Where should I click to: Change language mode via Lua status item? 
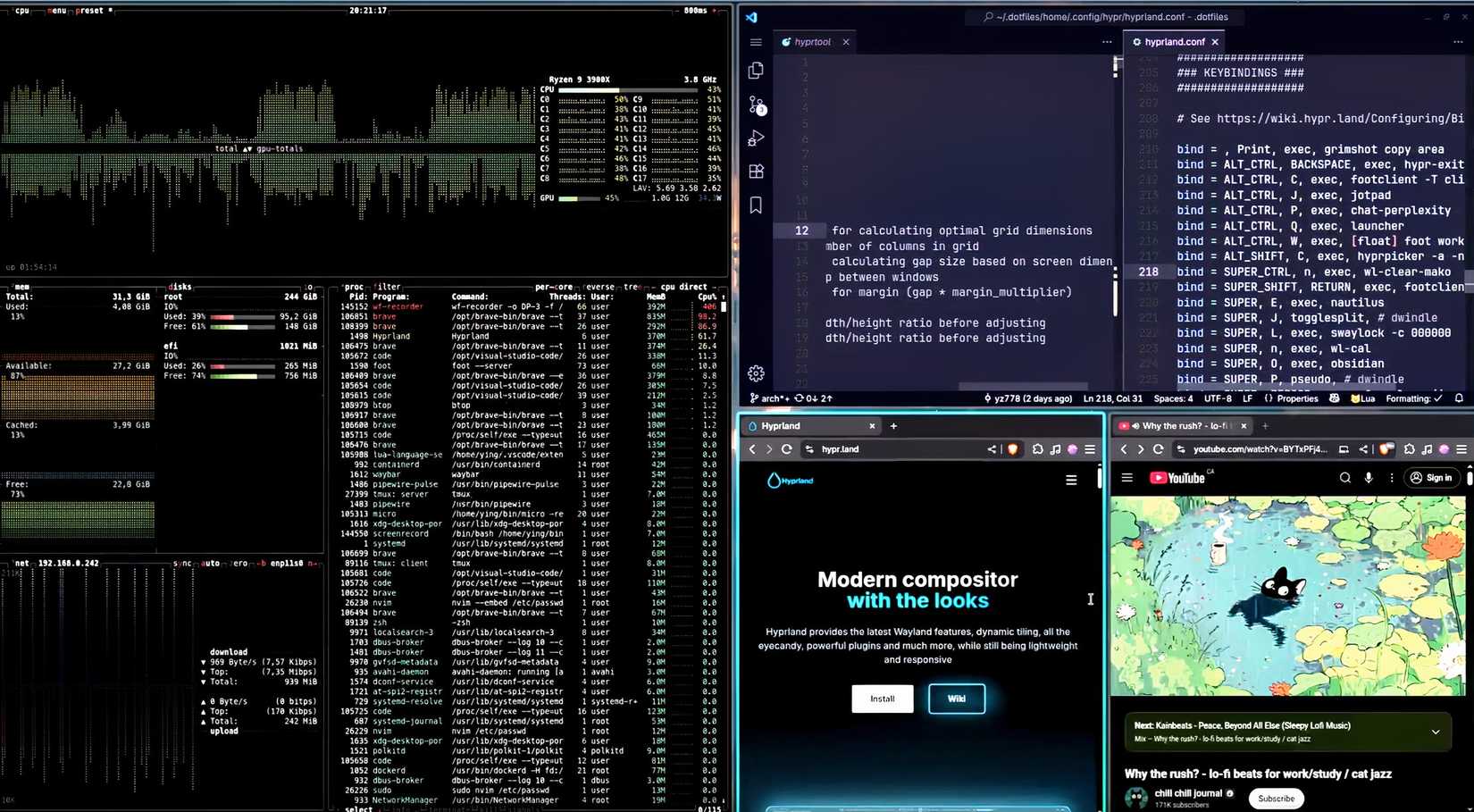(1362, 398)
